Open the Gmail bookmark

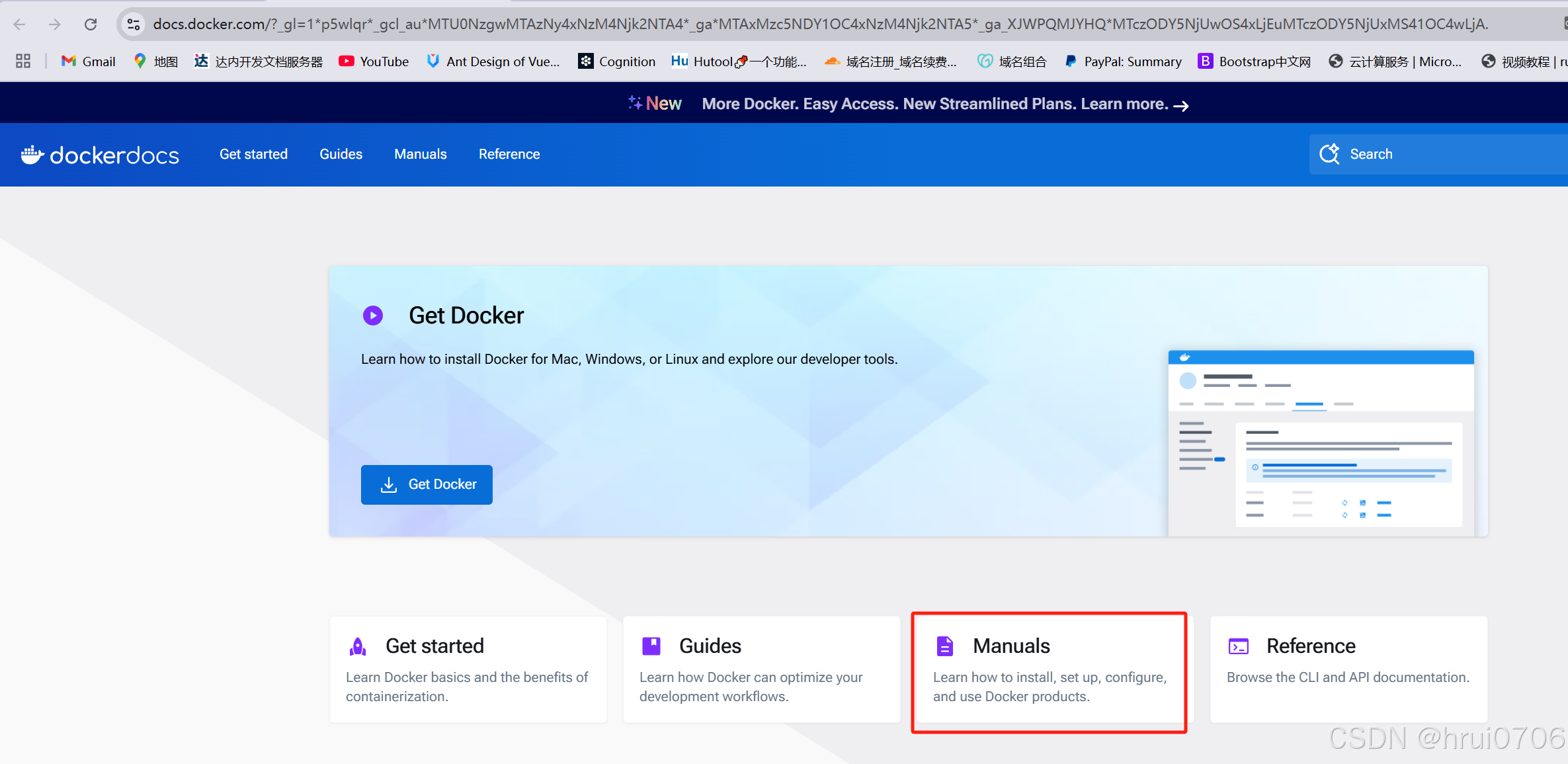[89, 62]
